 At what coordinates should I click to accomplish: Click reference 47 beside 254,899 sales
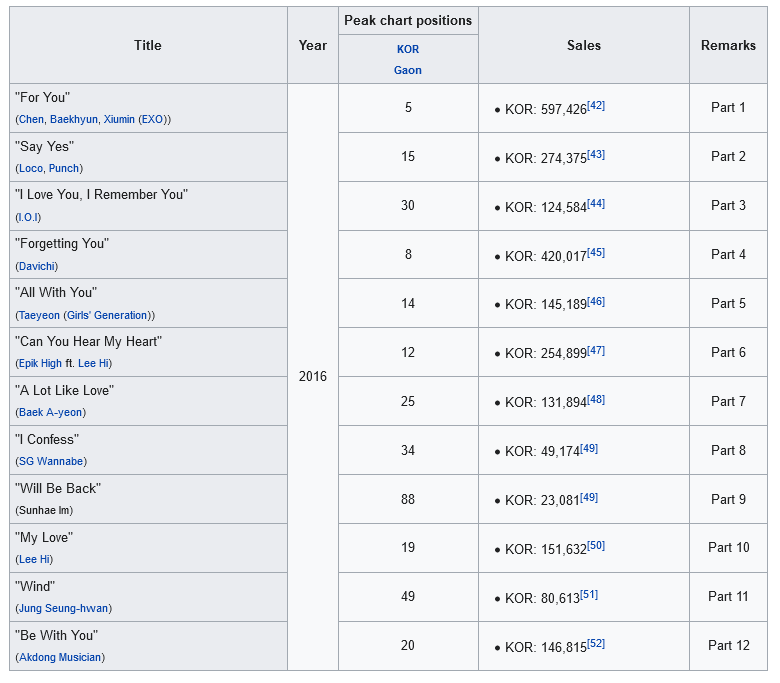(596, 350)
